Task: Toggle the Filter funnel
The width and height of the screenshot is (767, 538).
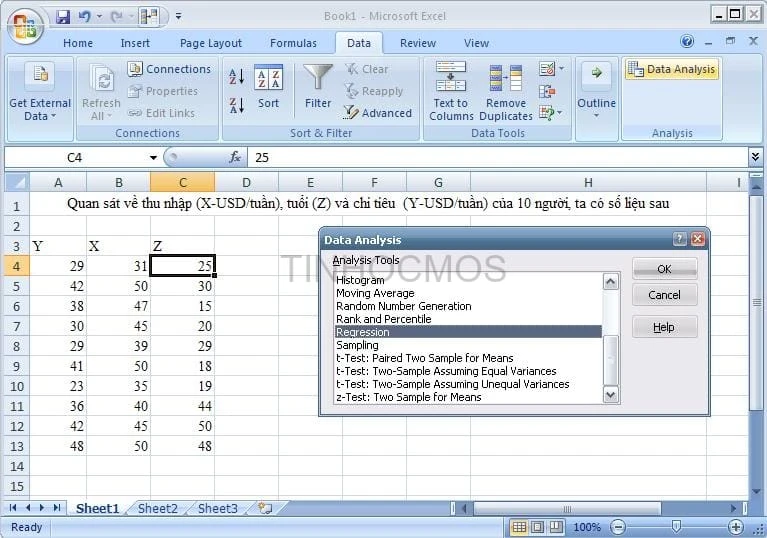Action: click(x=318, y=86)
